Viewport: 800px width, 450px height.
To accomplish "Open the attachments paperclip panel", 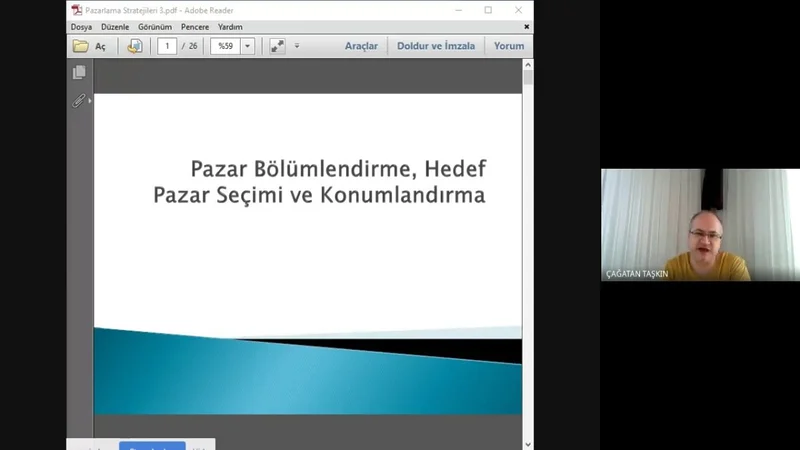I will (78, 101).
